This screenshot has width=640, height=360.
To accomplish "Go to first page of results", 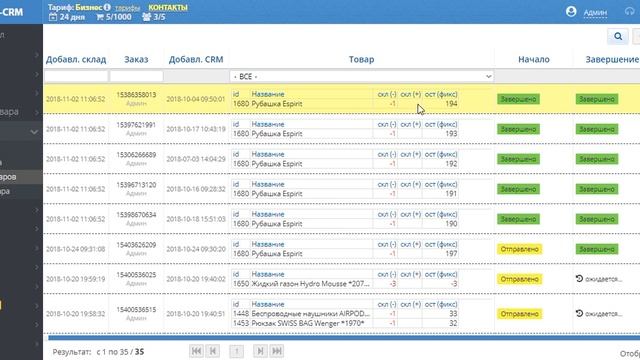I will (196, 351).
